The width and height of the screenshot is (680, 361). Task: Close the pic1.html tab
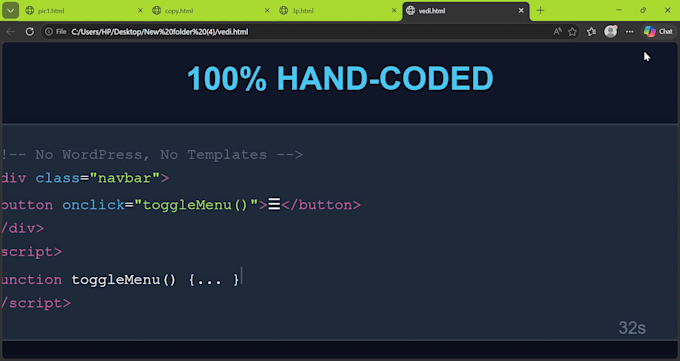coord(140,10)
